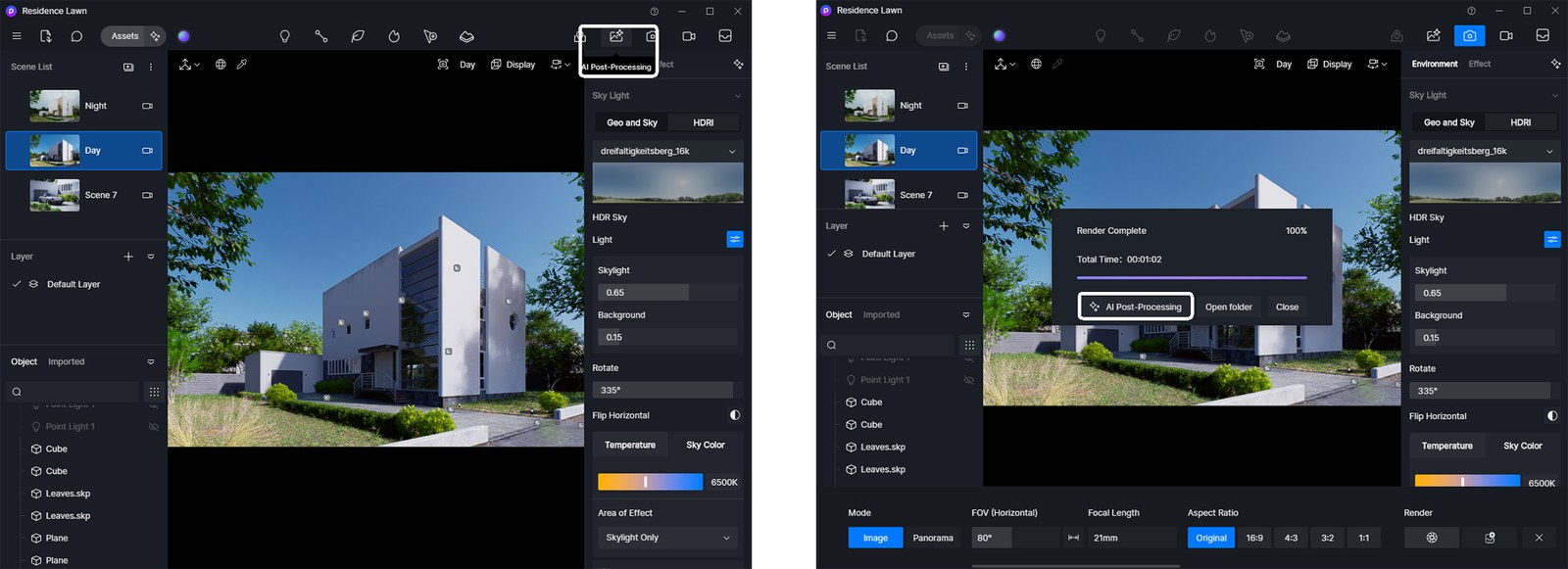Viewport: 1568px width, 569px height.
Task: Select the eyedropper tool in left viewport toolbar
Action: click(x=242, y=65)
